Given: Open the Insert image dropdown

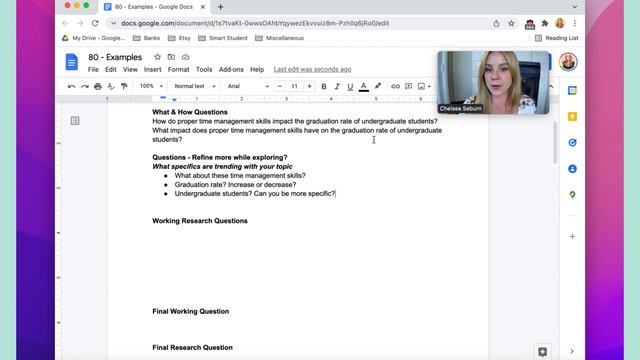Looking at the screenshot, I should pos(424,86).
